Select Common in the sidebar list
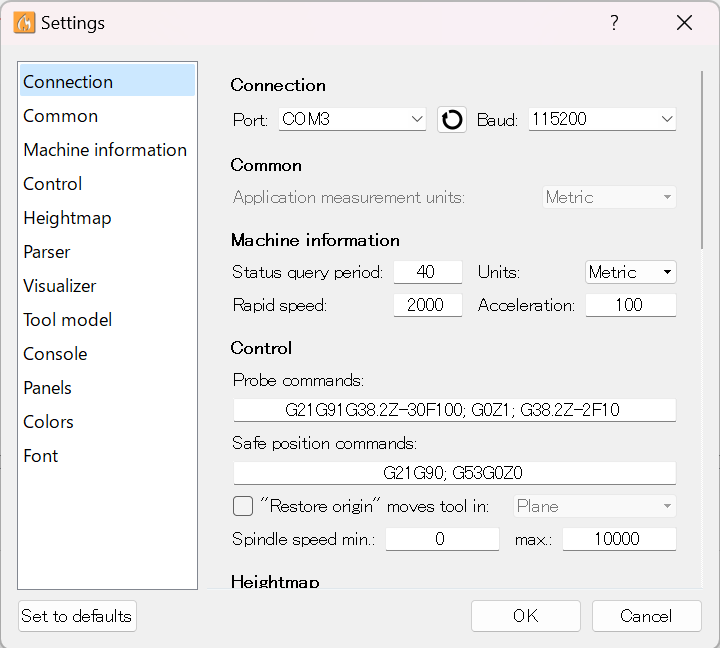Image resolution: width=720 pixels, height=648 pixels. (107, 116)
